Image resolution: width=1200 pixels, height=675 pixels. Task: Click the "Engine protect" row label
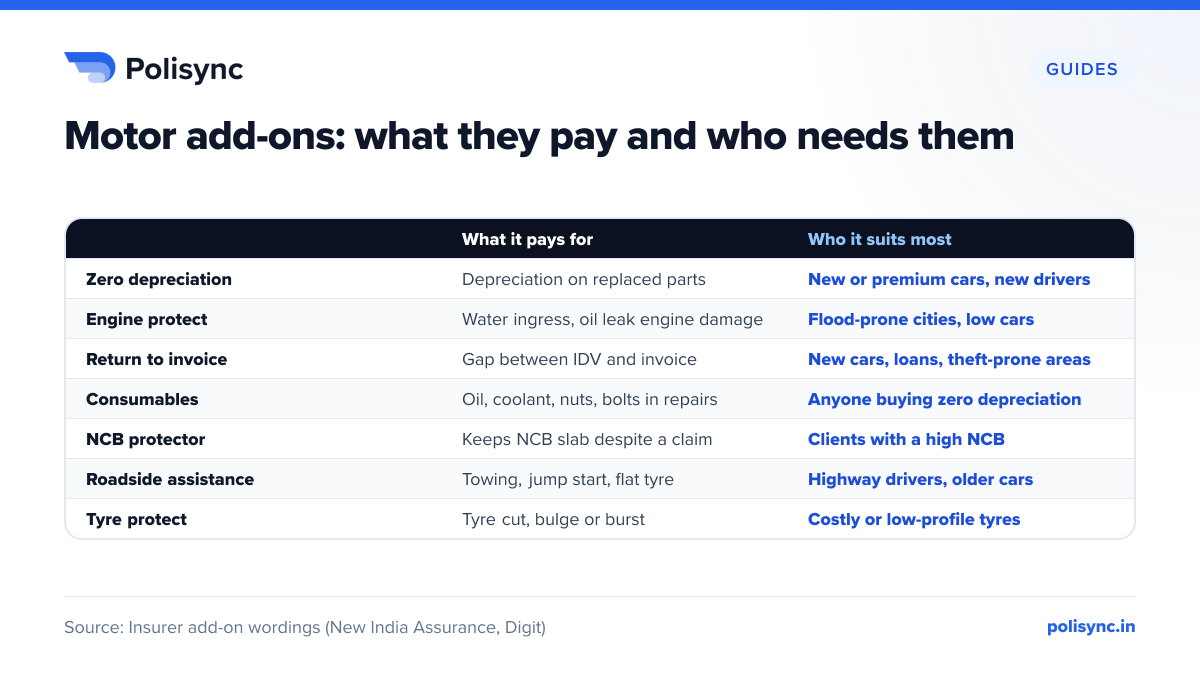(x=147, y=320)
